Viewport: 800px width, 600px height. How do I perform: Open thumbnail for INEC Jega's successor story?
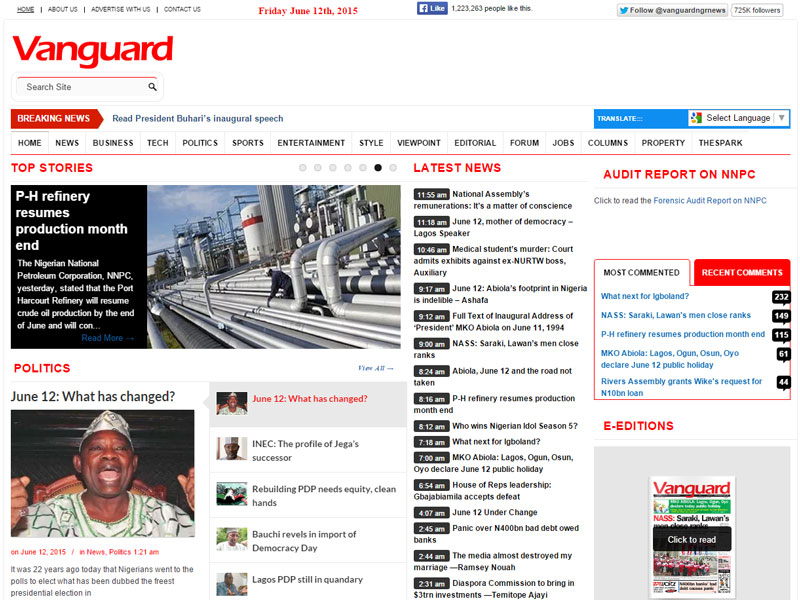point(232,448)
